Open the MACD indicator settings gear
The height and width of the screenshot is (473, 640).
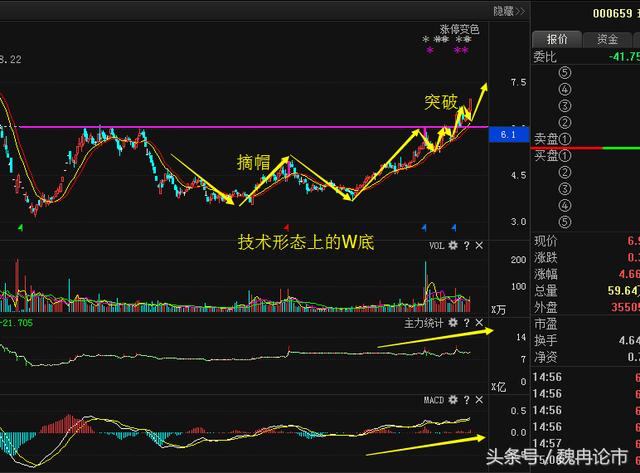tap(452, 400)
